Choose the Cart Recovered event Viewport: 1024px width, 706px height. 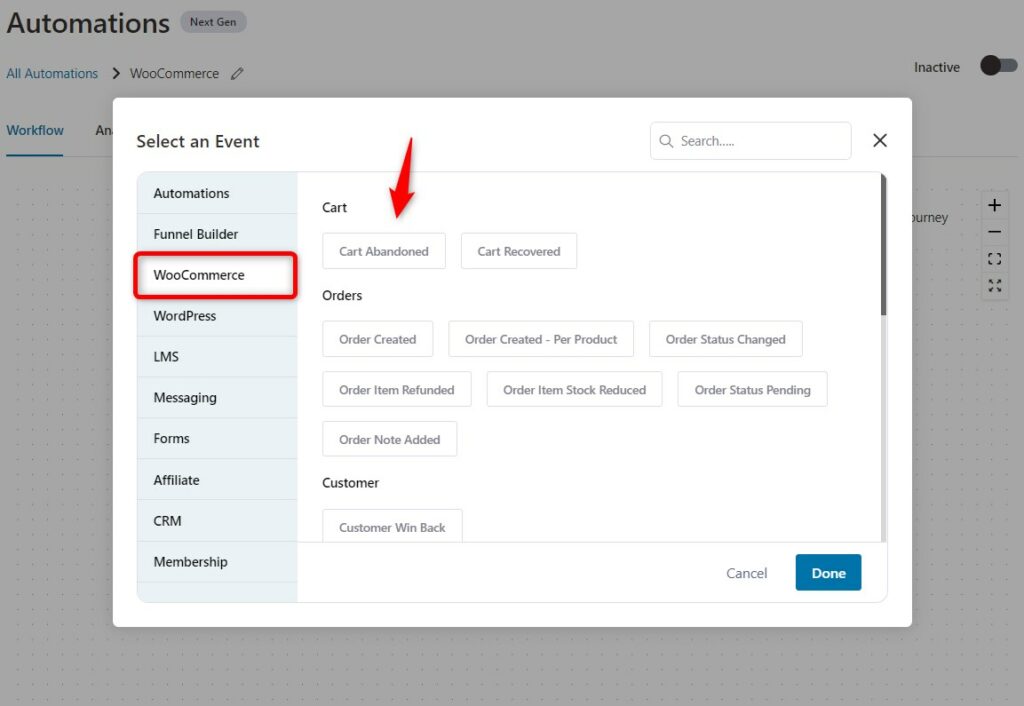tap(519, 251)
